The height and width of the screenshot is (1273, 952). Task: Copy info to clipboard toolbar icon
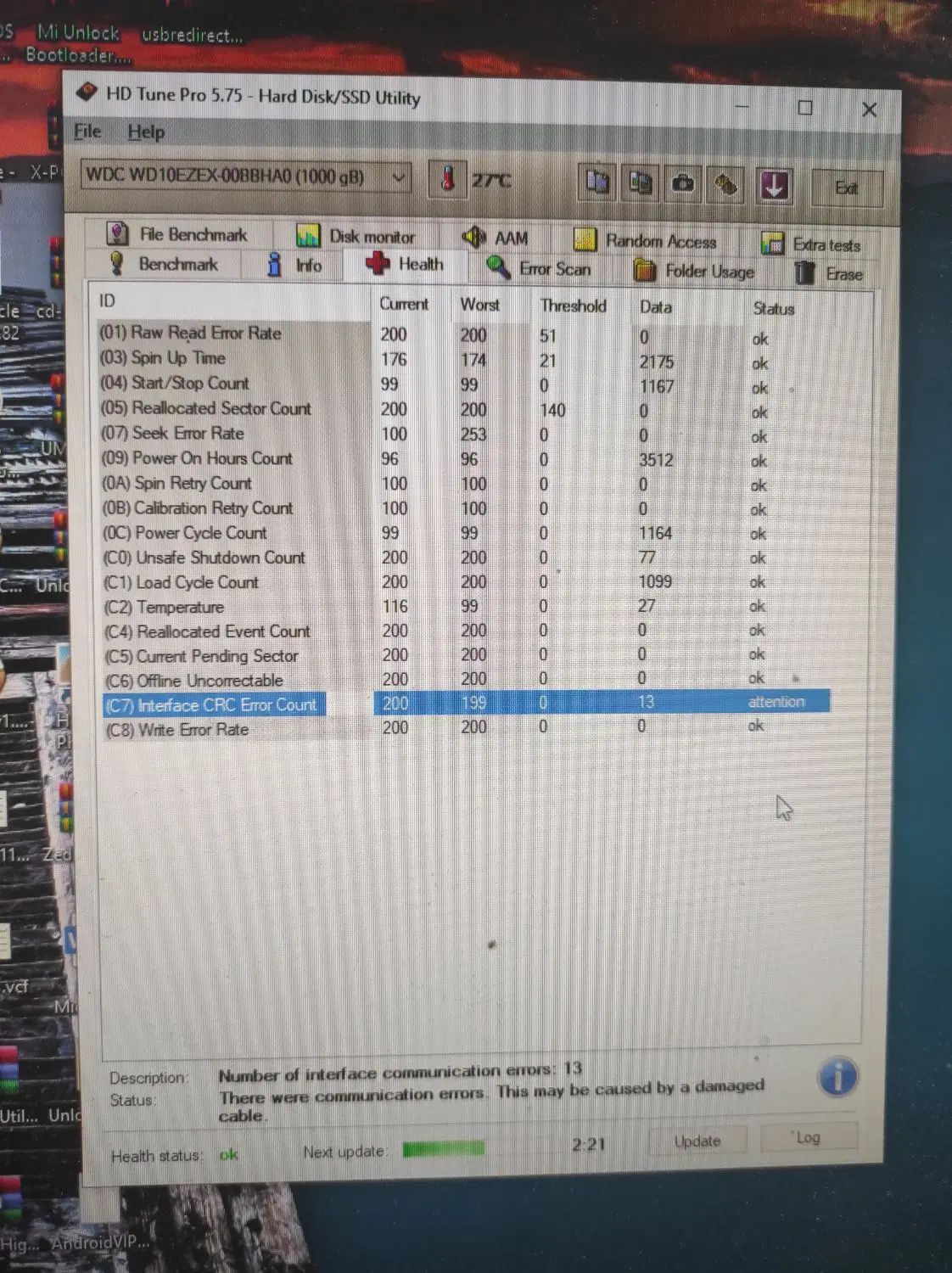pyautogui.click(x=597, y=182)
